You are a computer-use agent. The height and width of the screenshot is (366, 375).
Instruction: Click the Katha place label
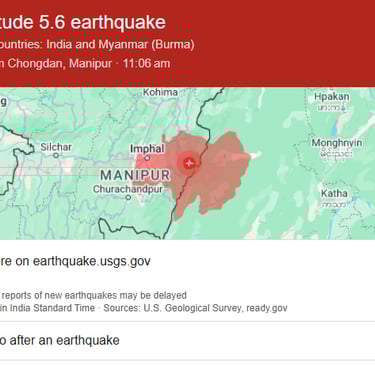334,193
